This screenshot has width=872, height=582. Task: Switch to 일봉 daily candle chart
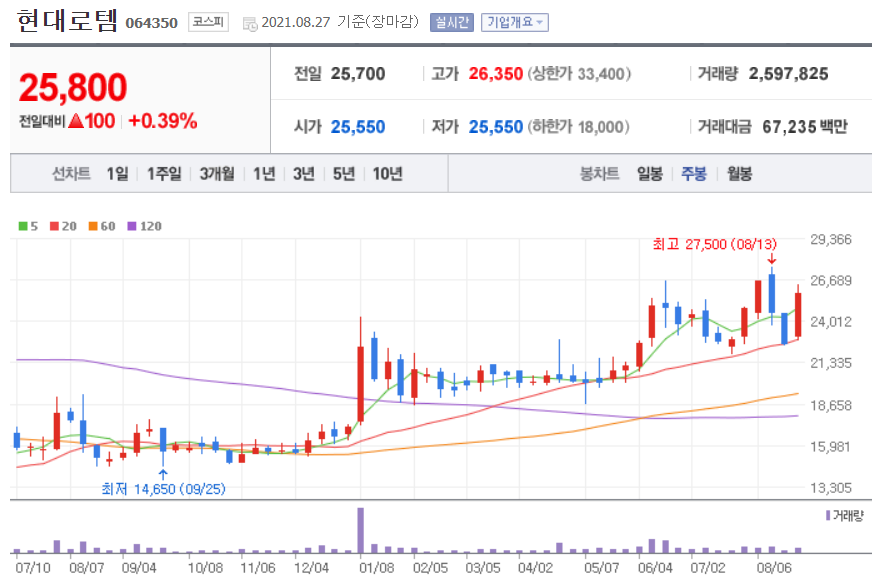(650, 174)
